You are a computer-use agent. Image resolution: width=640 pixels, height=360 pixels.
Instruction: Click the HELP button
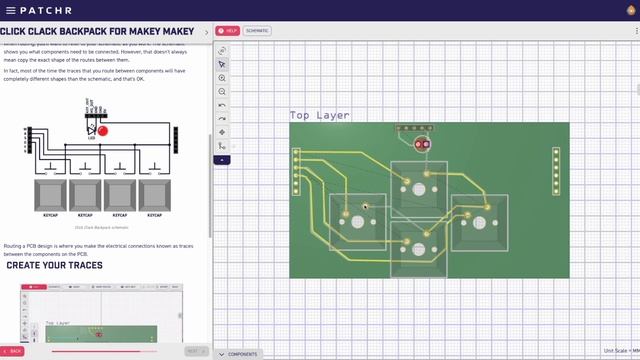pyautogui.click(x=228, y=31)
